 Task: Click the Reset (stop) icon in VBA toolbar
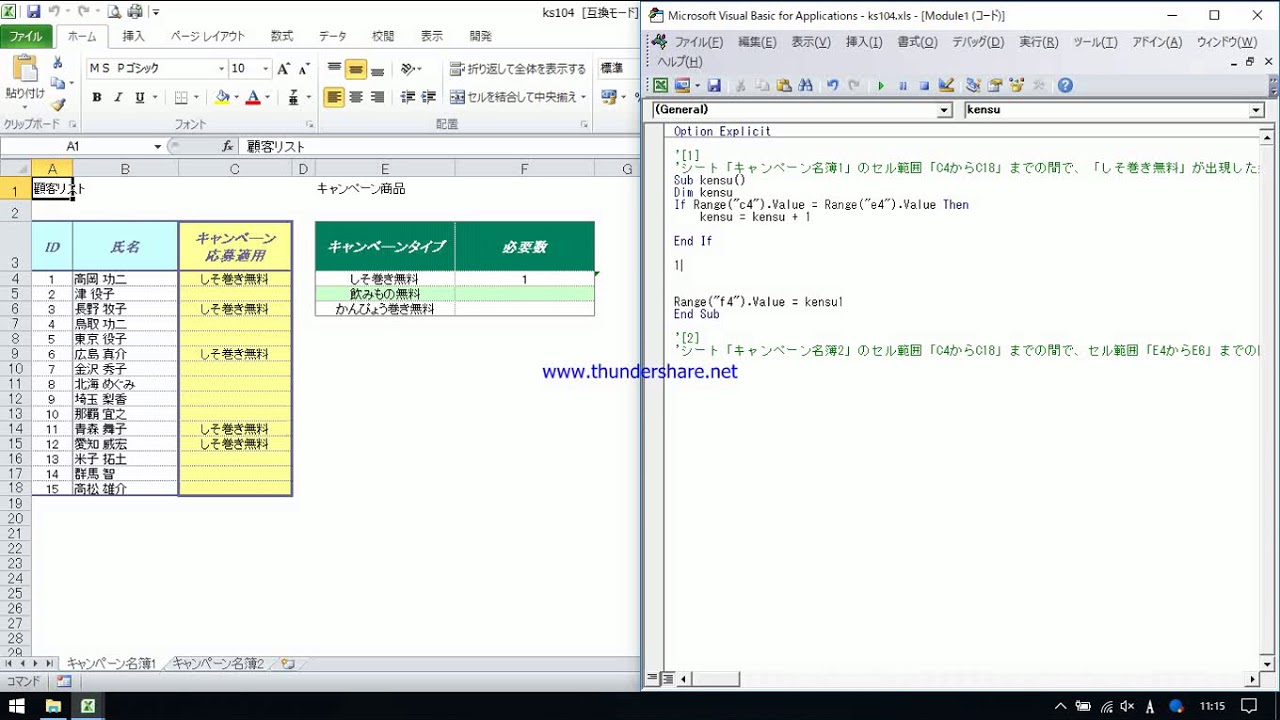point(924,86)
